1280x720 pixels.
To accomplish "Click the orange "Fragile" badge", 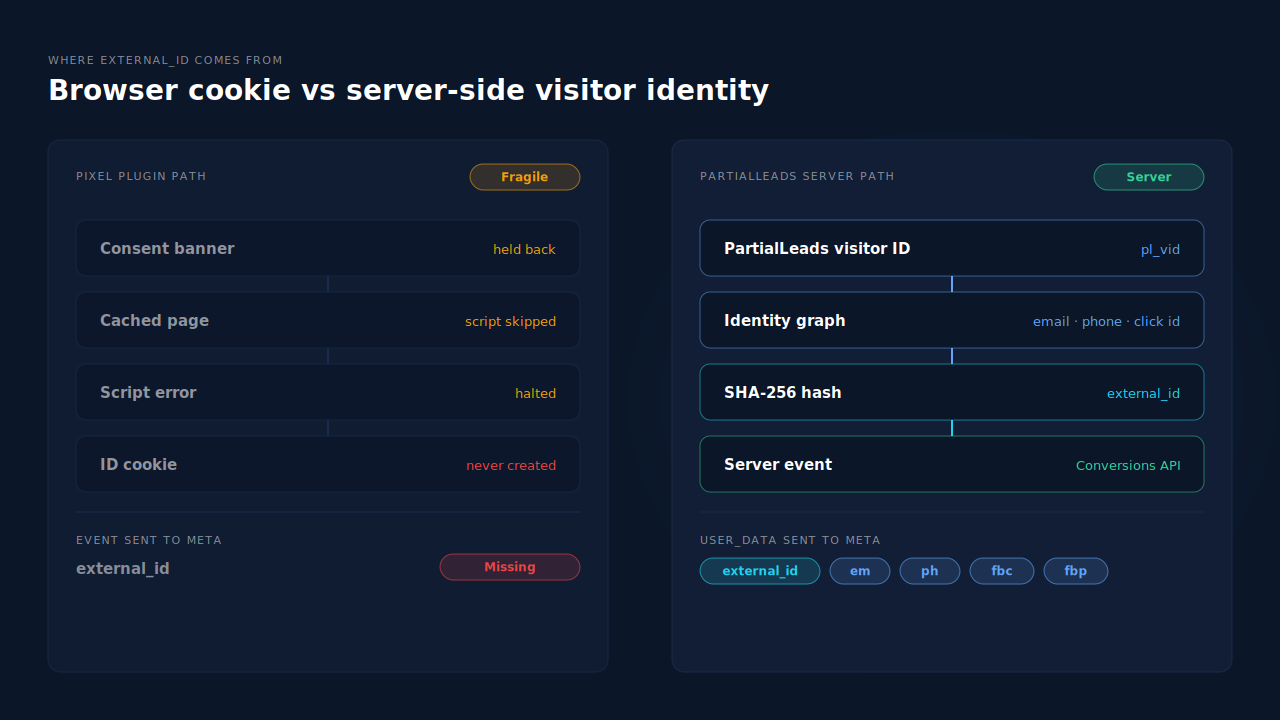I will click(525, 177).
